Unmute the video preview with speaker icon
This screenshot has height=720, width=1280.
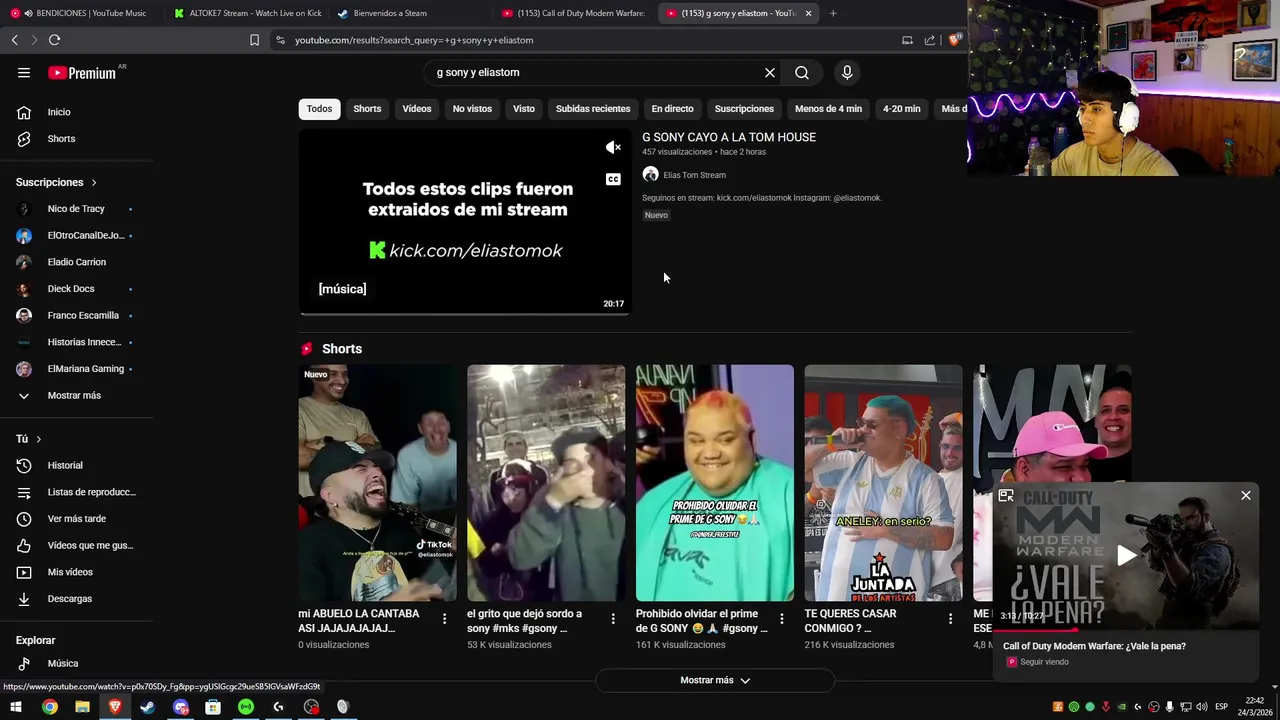pyautogui.click(x=613, y=148)
